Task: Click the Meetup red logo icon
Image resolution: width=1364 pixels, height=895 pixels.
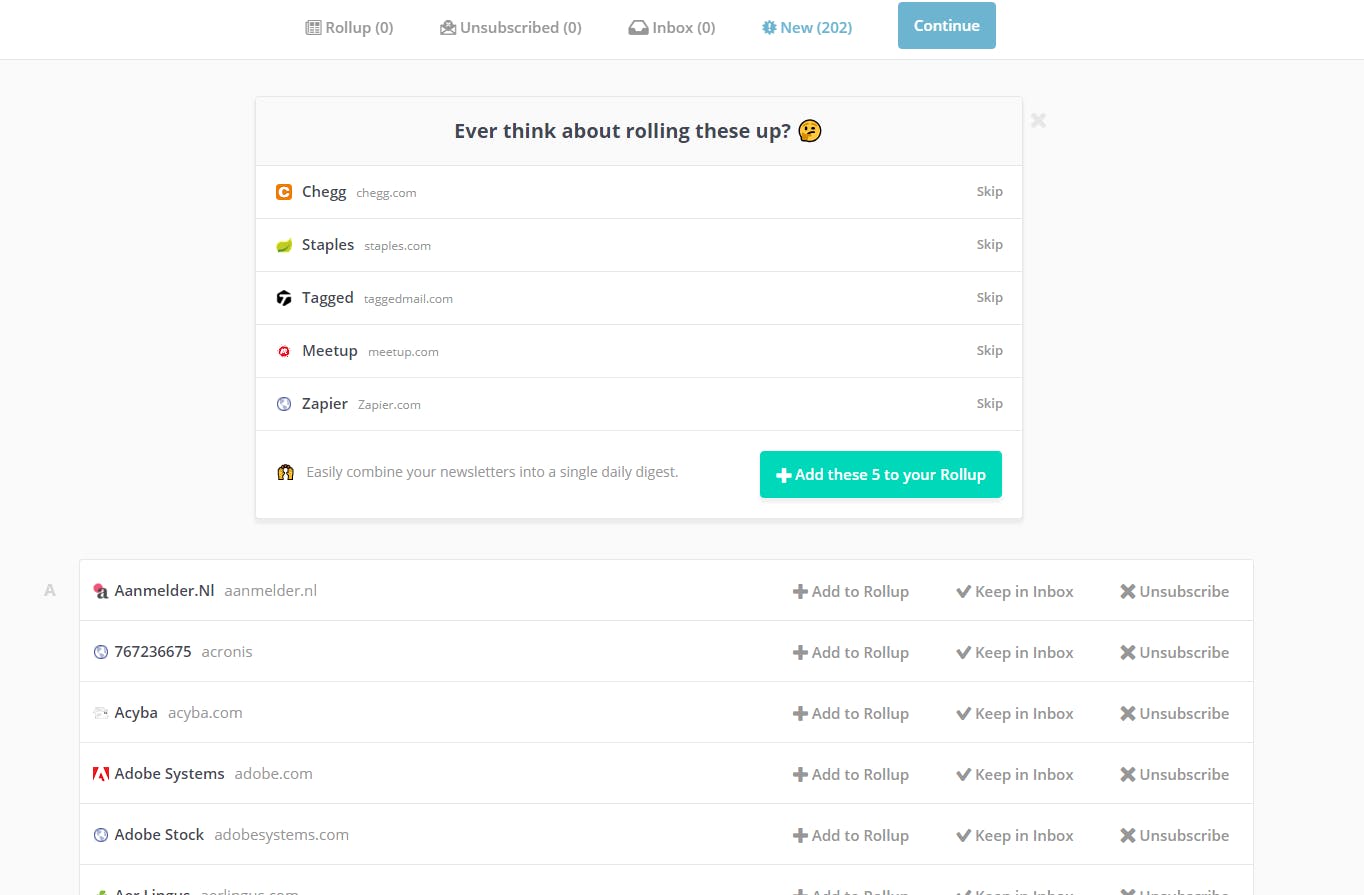Action: [284, 351]
